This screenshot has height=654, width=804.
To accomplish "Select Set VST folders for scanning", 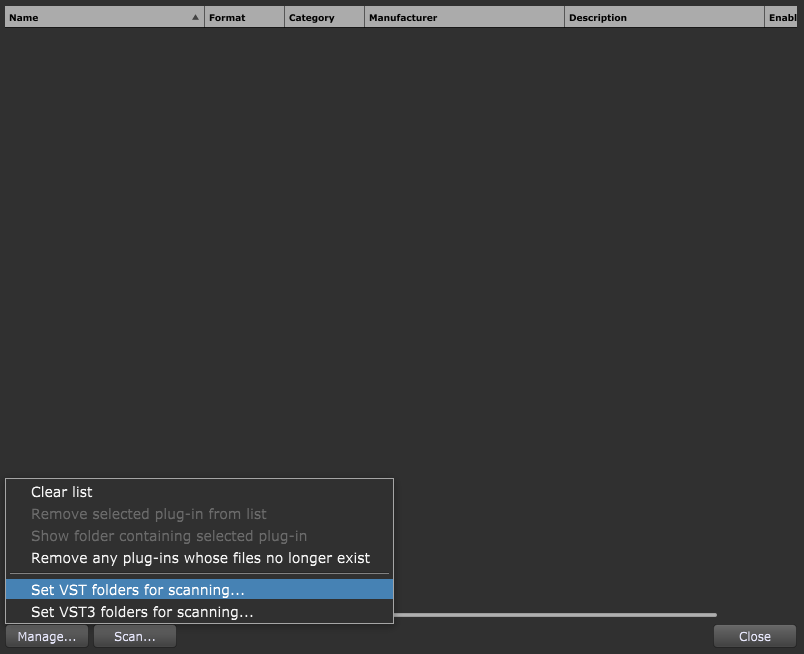I will click(199, 590).
